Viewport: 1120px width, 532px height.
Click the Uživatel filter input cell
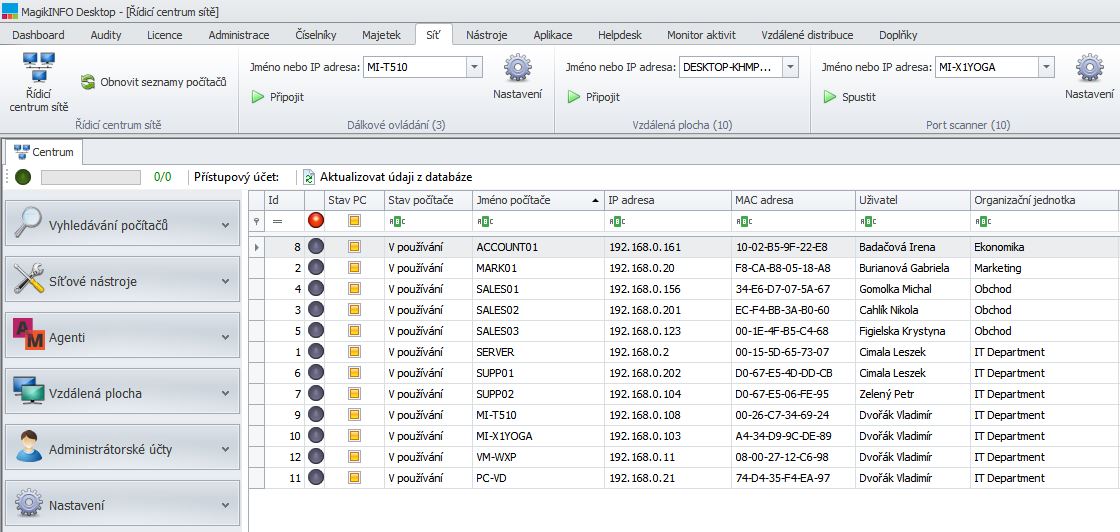913,221
